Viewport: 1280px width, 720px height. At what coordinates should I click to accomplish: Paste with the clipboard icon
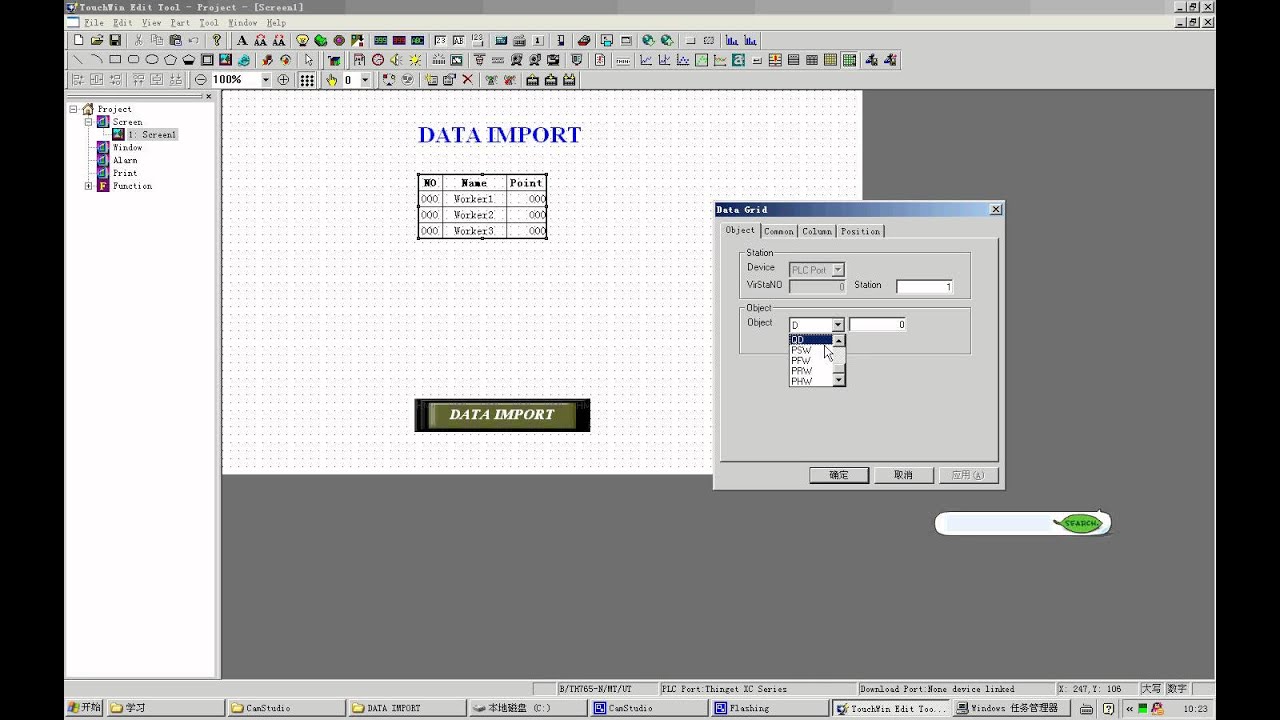coord(176,40)
